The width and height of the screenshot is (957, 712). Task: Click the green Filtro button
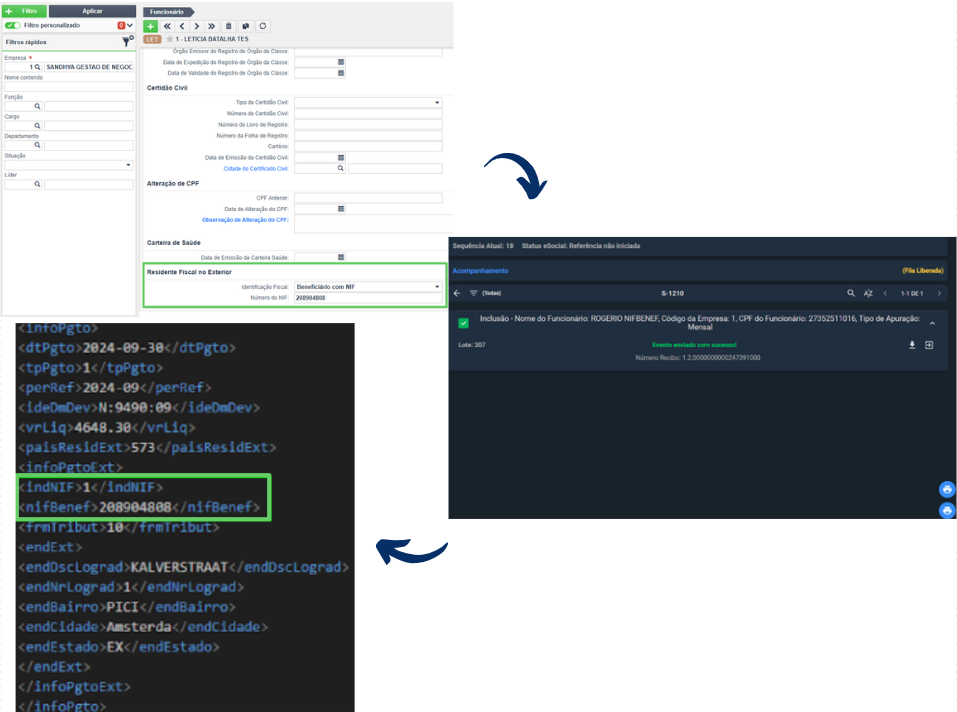click(24, 11)
